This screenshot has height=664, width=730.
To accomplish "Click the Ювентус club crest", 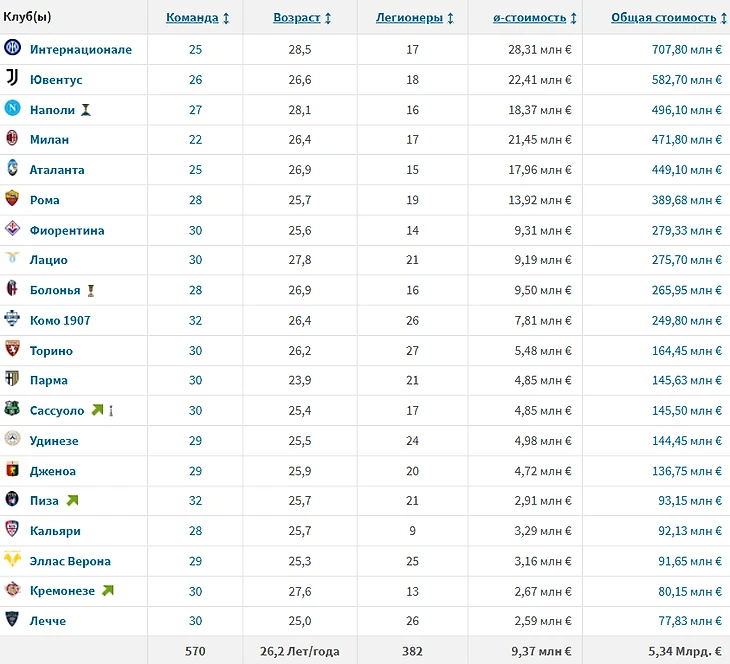I will [x=13, y=77].
